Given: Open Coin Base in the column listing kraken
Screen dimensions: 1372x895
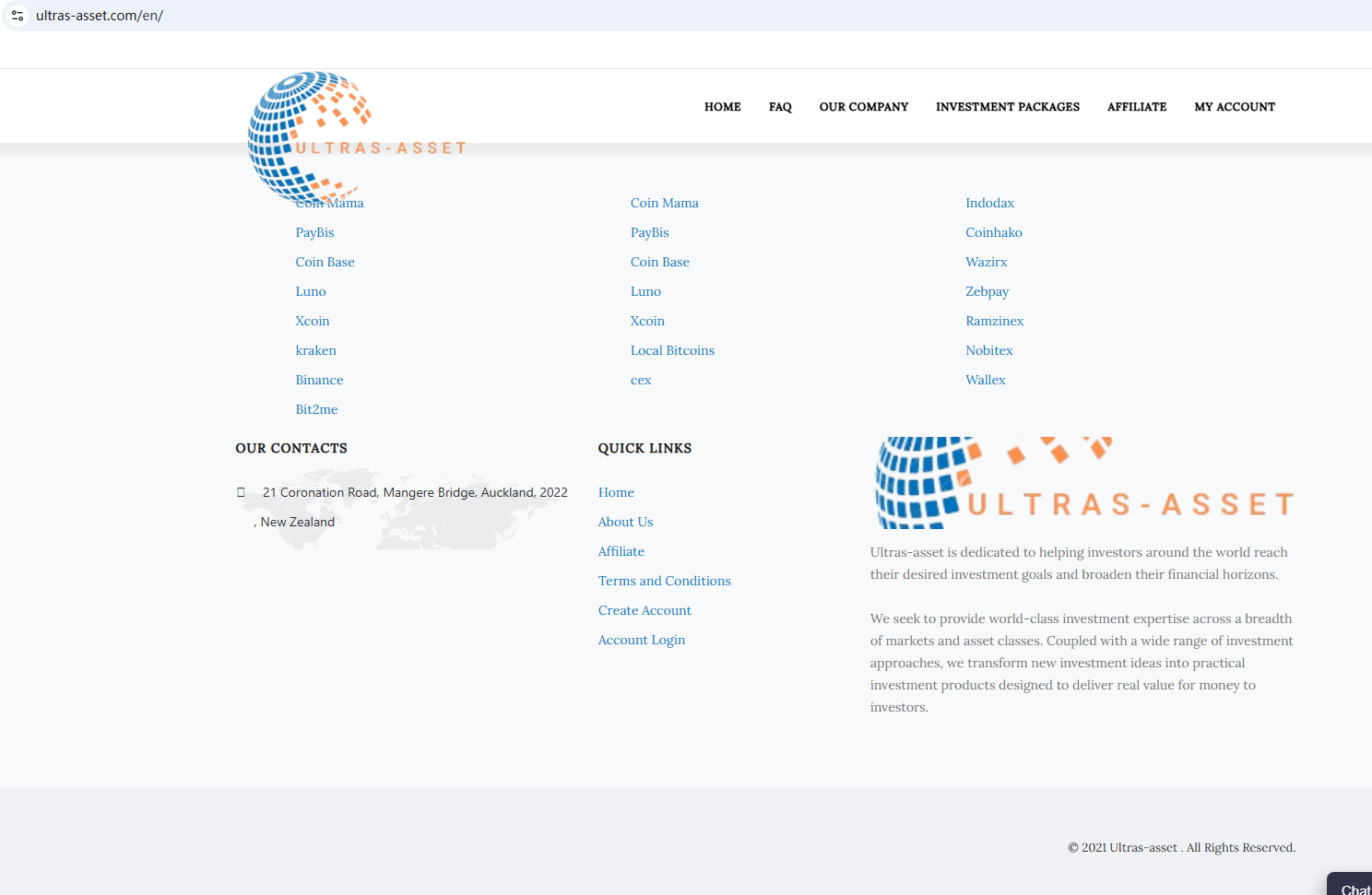Looking at the screenshot, I should pyautogui.click(x=325, y=262).
